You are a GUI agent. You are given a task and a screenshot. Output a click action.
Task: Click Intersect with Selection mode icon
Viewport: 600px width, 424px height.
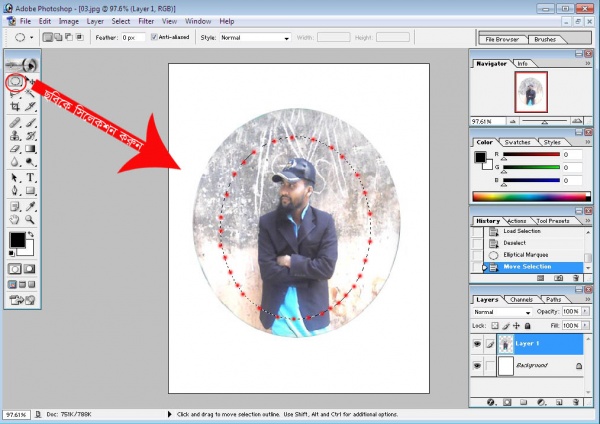pyautogui.click(x=80, y=37)
